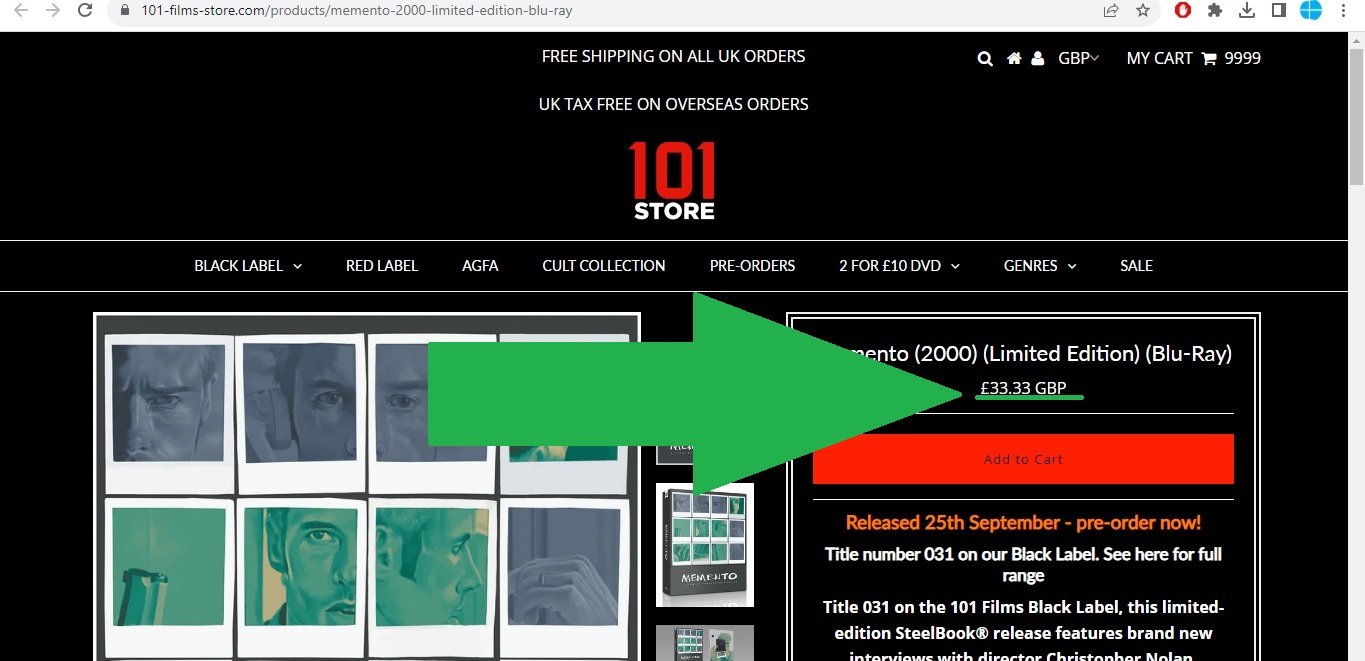
Task: Open the extensions puzzle piece icon
Action: (x=1215, y=10)
